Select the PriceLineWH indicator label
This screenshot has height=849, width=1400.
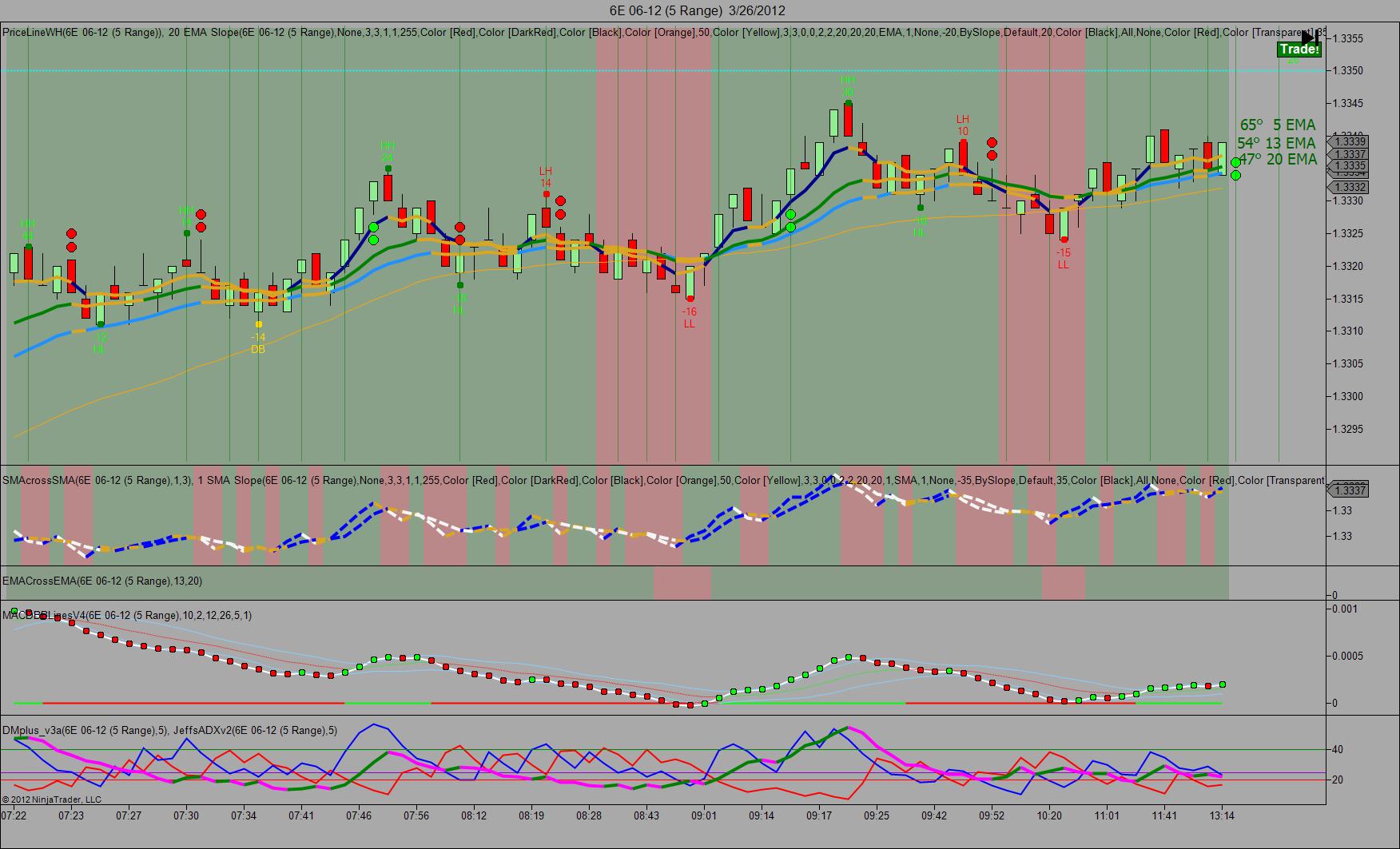[x=83, y=33]
